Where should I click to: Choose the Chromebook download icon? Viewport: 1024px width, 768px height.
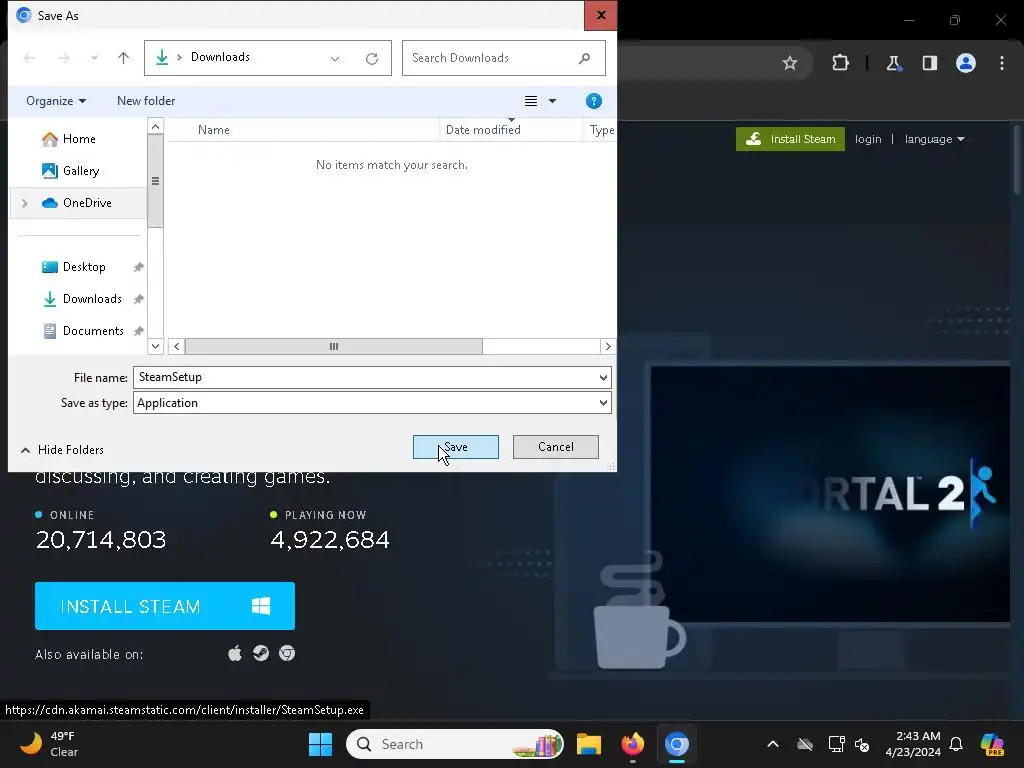(287, 653)
